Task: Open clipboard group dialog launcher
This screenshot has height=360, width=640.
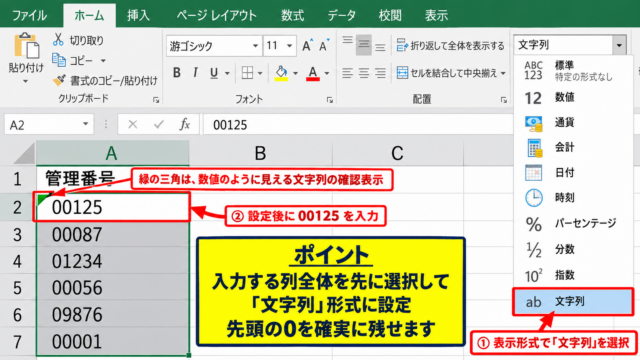Action: pyautogui.click(x=156, y=100)
